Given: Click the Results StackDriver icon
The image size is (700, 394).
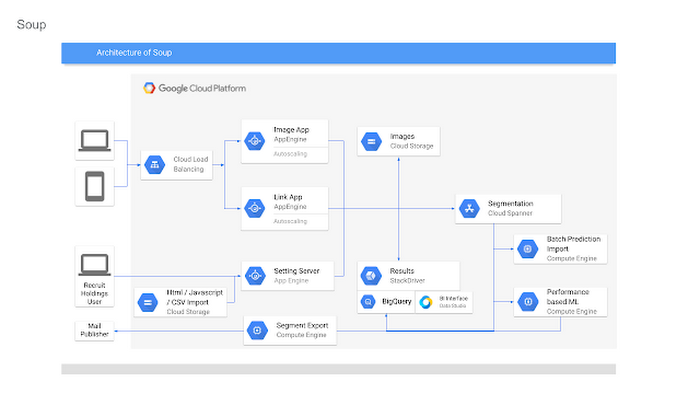Looking at the screenshot, I should coord(371,276).
